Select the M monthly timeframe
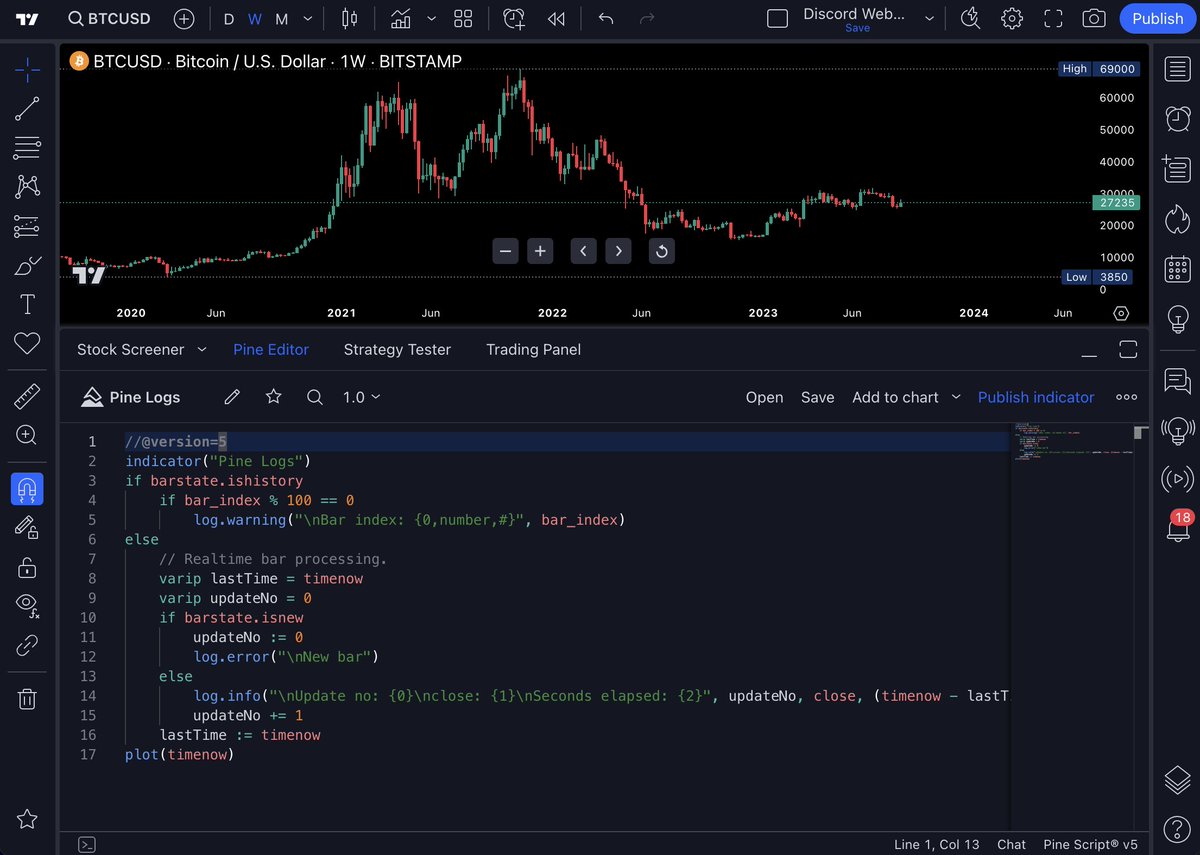 point(282,19)
